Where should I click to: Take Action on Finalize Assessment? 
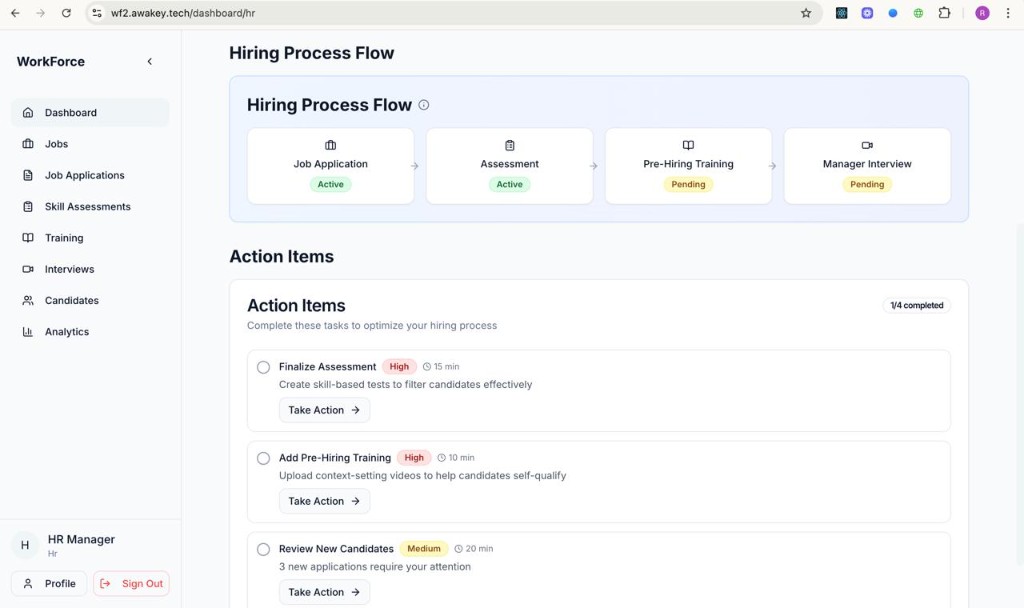click(x=325, y=410)
